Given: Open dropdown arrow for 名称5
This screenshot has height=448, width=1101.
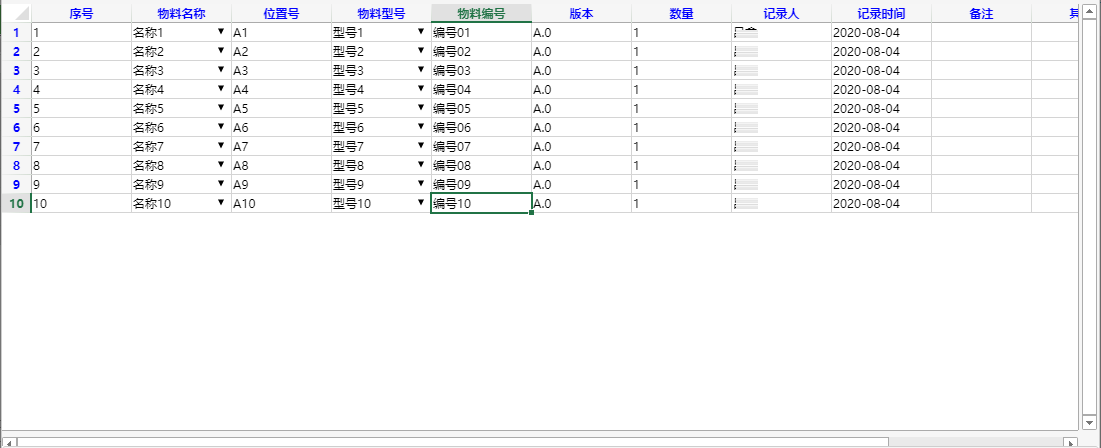Looking at the screenshot, I should [x=221, y=107].
